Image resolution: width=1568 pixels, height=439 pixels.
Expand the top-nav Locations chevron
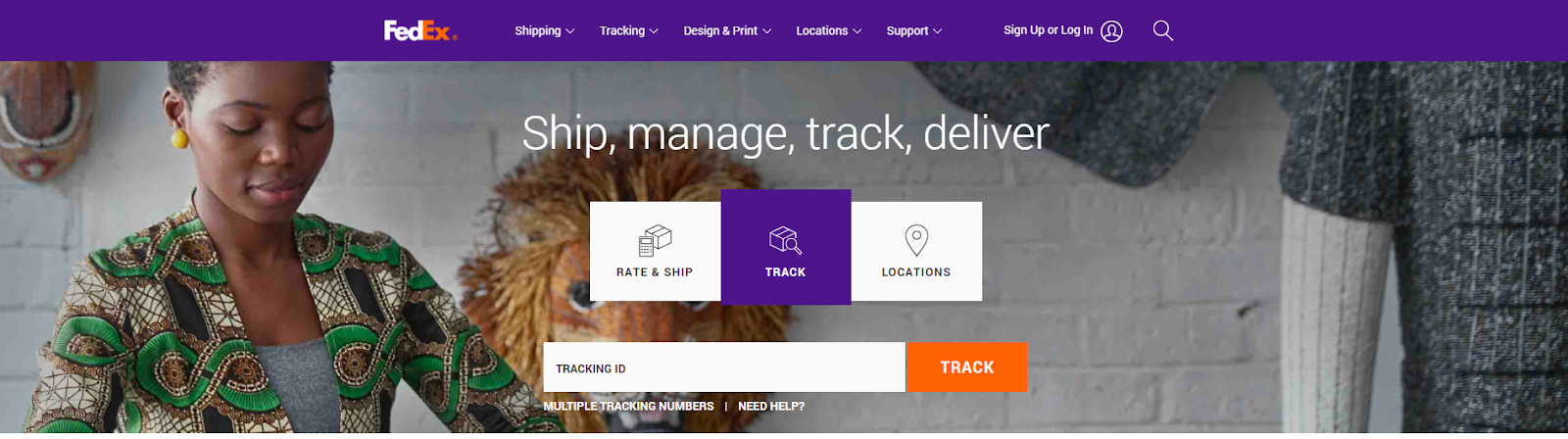[x=857, y=31]
